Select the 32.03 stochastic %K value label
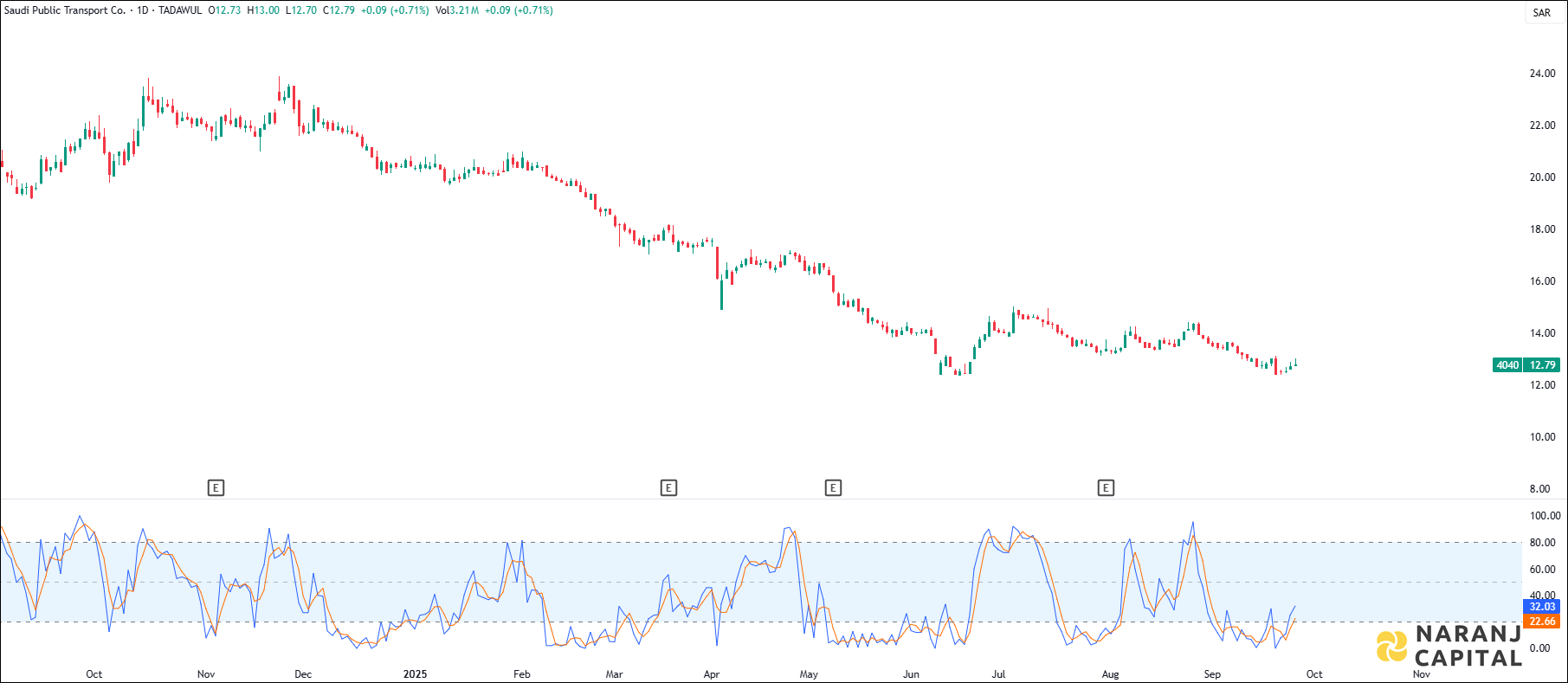Viewport: 1568px width, 683px height. pos(1542,607)
